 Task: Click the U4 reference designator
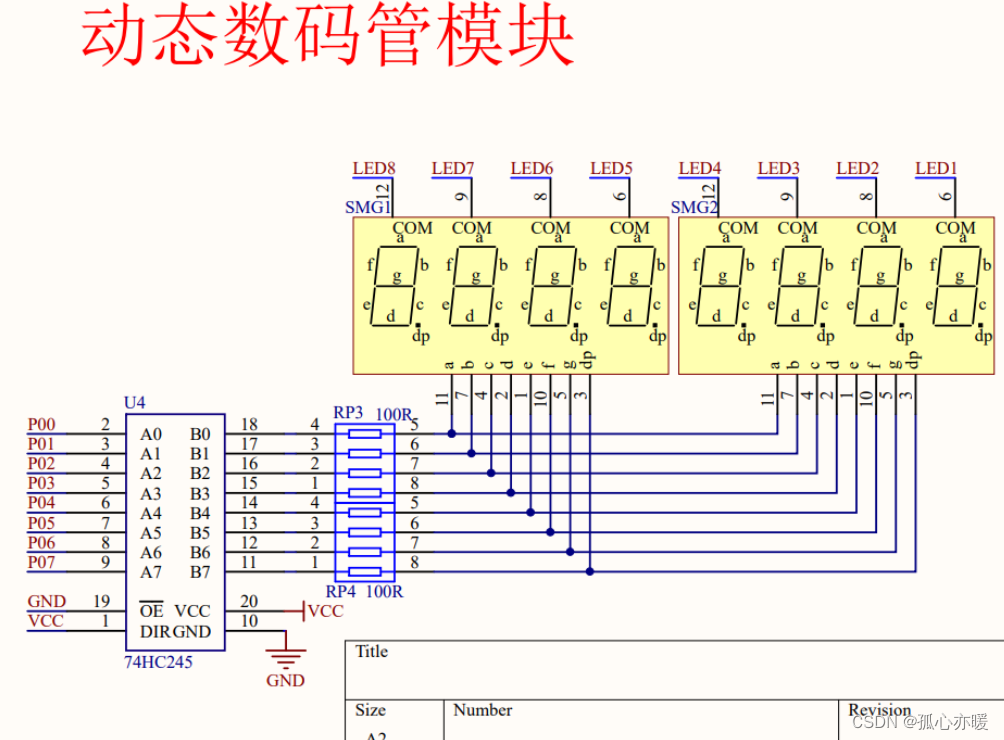(x=135, y=403)
